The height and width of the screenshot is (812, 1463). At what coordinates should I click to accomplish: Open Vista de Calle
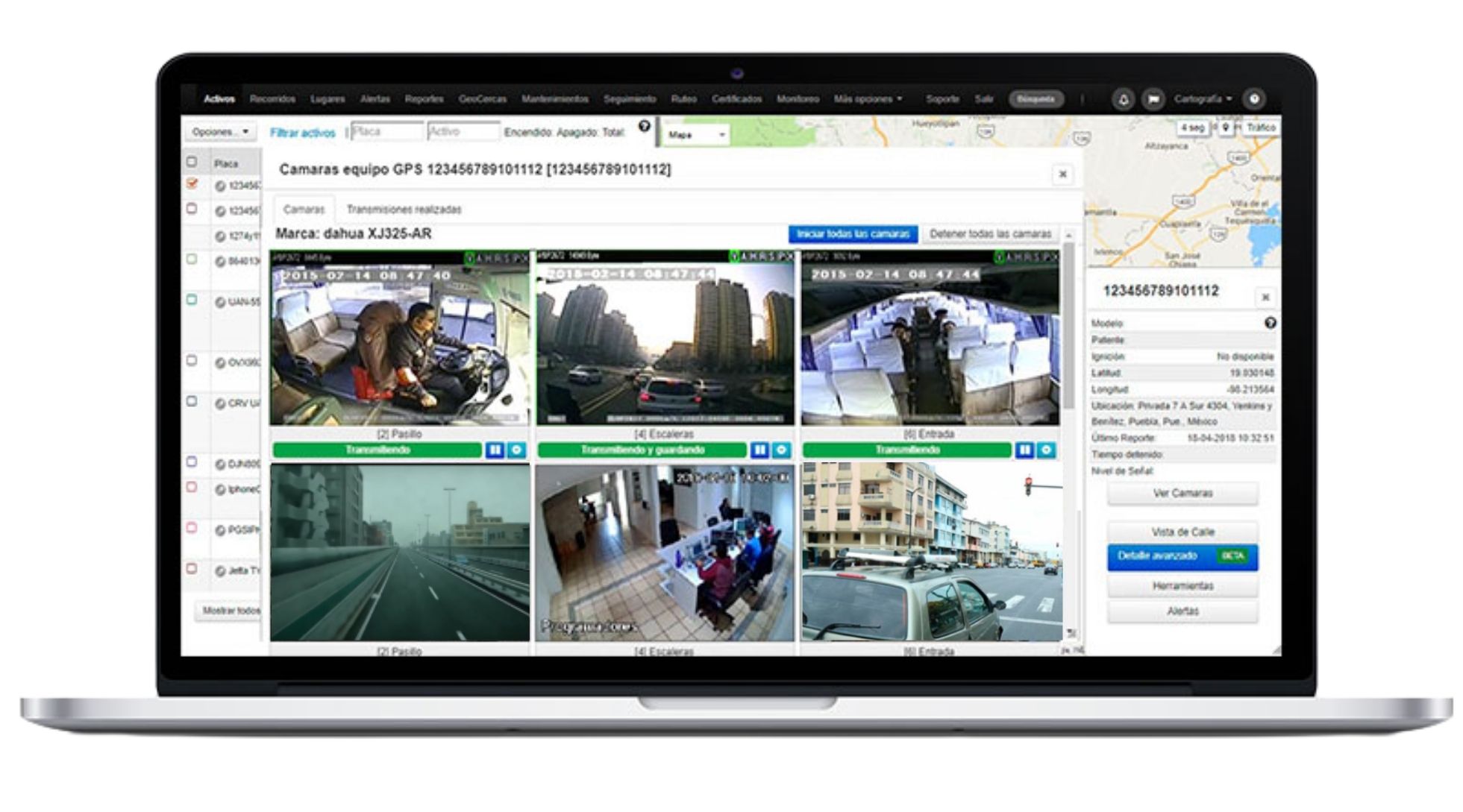[1182, 532]
